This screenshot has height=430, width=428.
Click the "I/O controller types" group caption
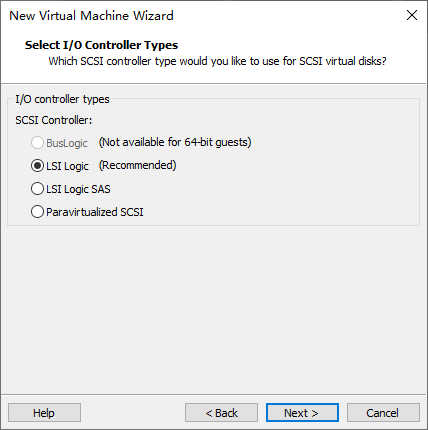[x=62, y=99]
